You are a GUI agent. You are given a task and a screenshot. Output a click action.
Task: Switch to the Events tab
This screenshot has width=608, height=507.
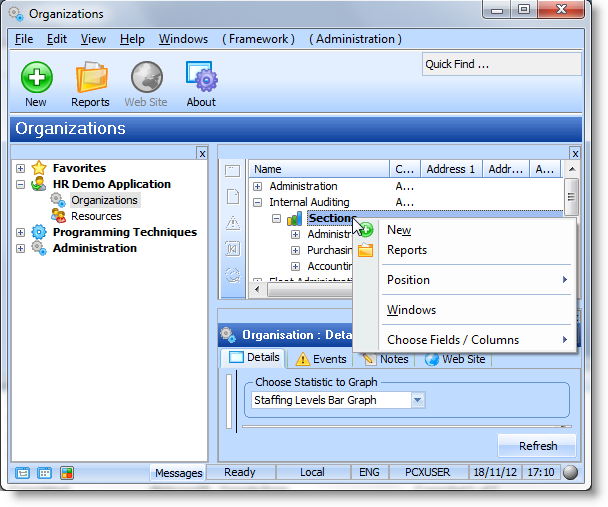click(321, 359)
